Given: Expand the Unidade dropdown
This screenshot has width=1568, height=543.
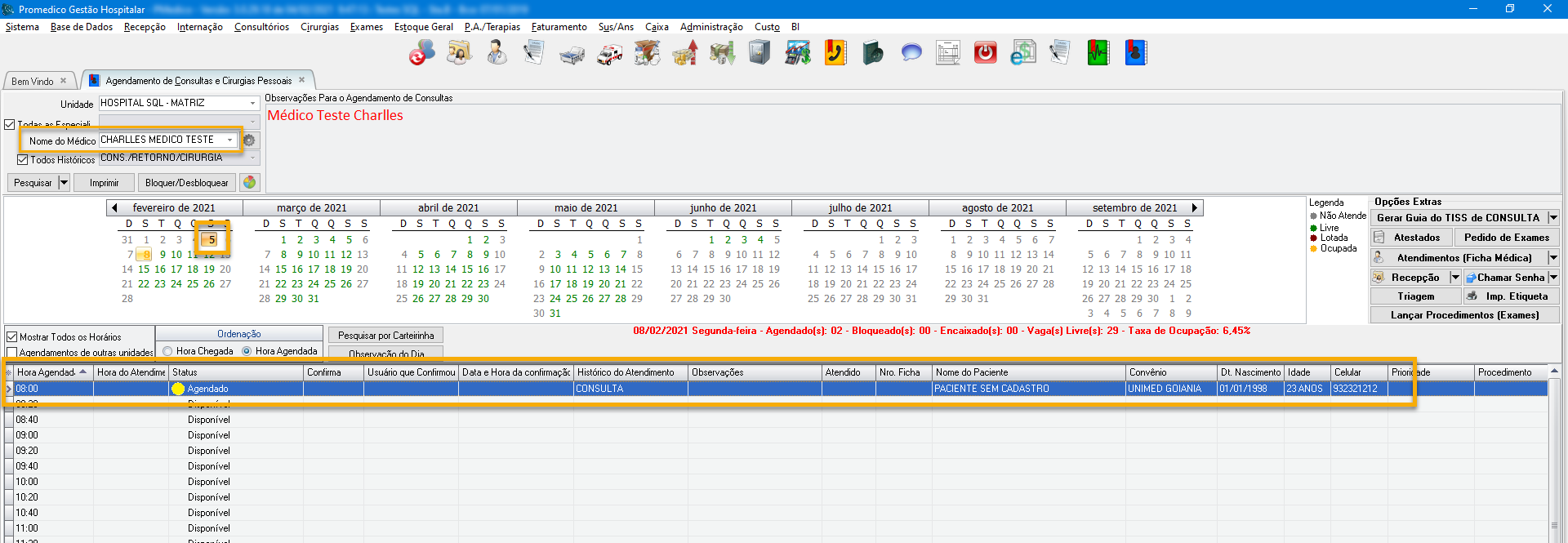Looking at the screenshot, I should pyautogui.click(x=252, y=104).
